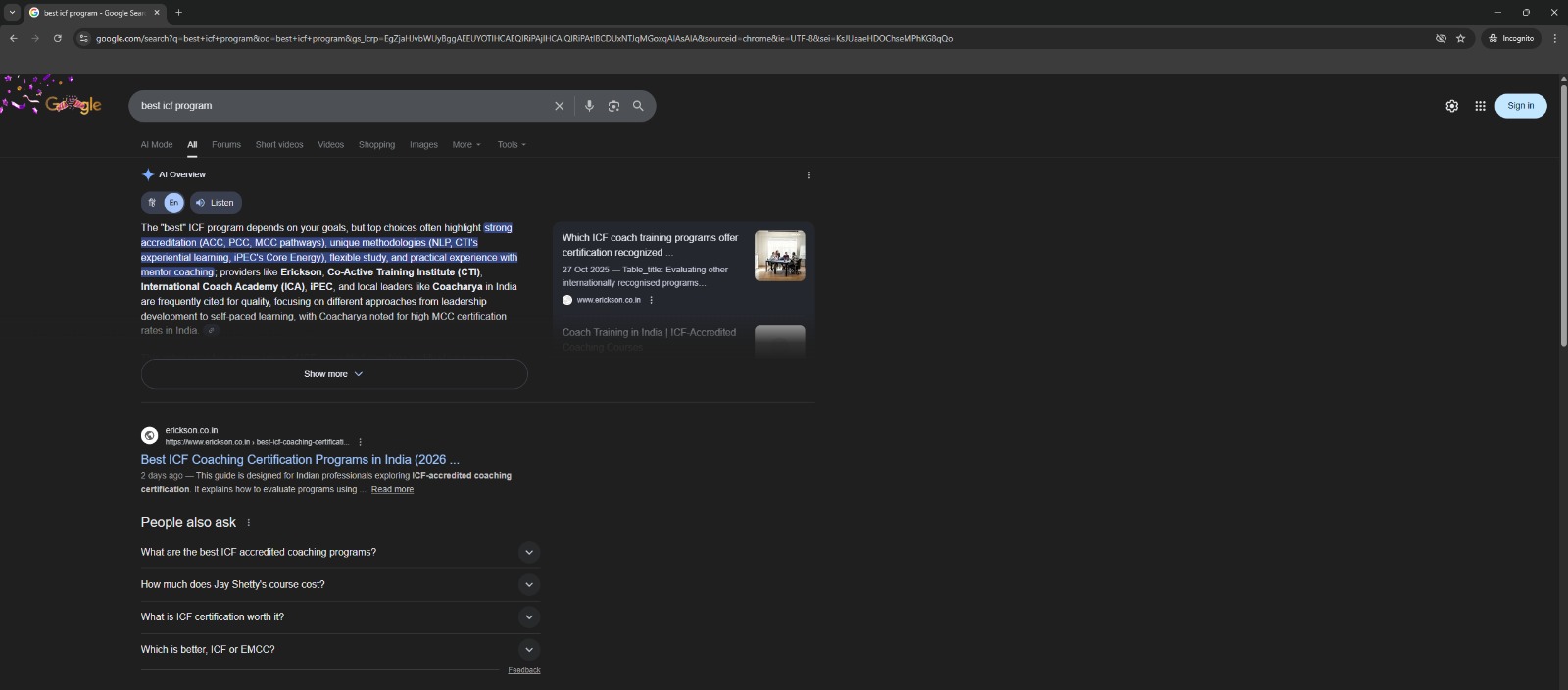
Task: Open the Short videos tab
Action: (x=279, y=145)
